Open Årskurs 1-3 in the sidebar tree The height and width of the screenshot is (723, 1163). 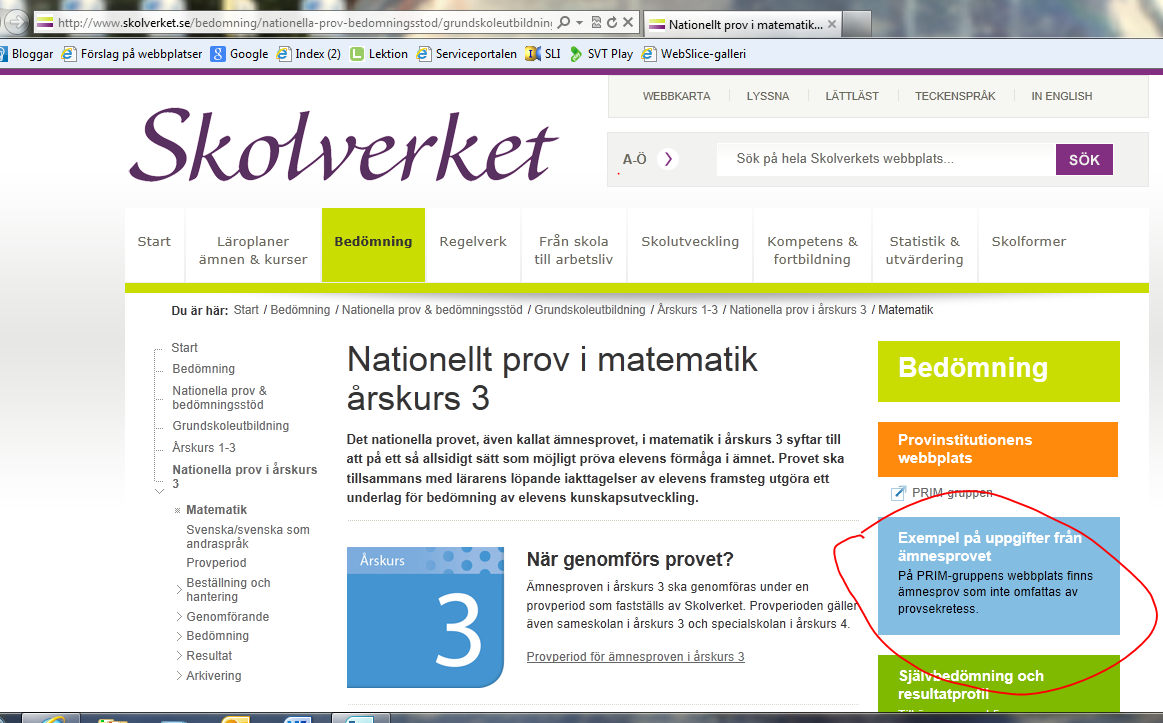[x=204, y=448]
